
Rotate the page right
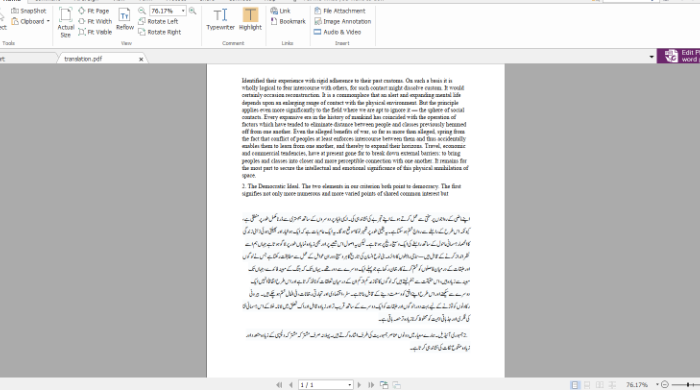(x=159, y=32)
